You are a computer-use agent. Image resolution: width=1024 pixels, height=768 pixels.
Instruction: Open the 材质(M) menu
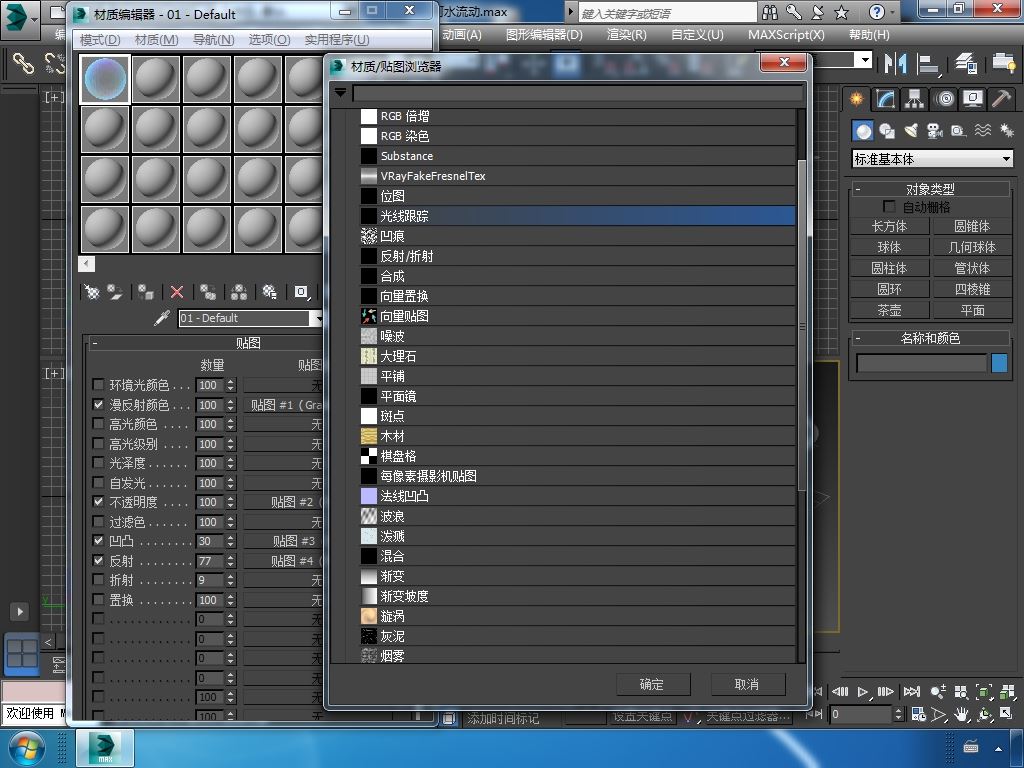157,40
